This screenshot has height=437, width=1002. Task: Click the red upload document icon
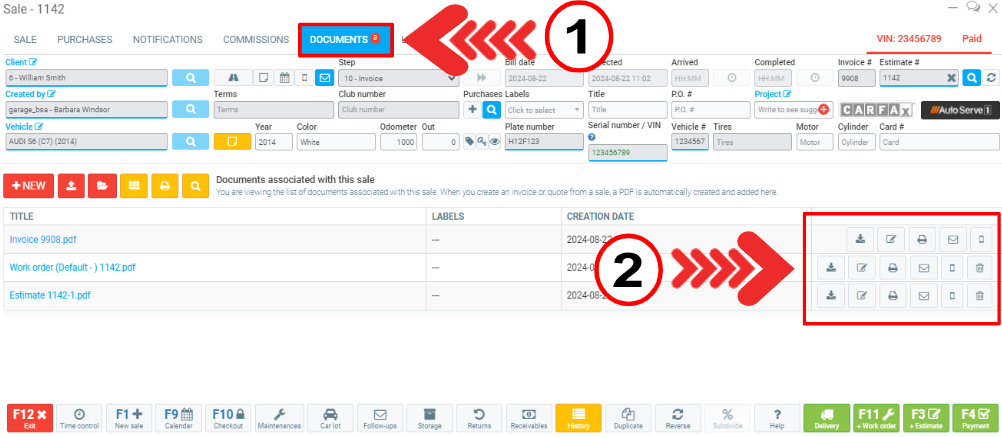pos(71,185)
